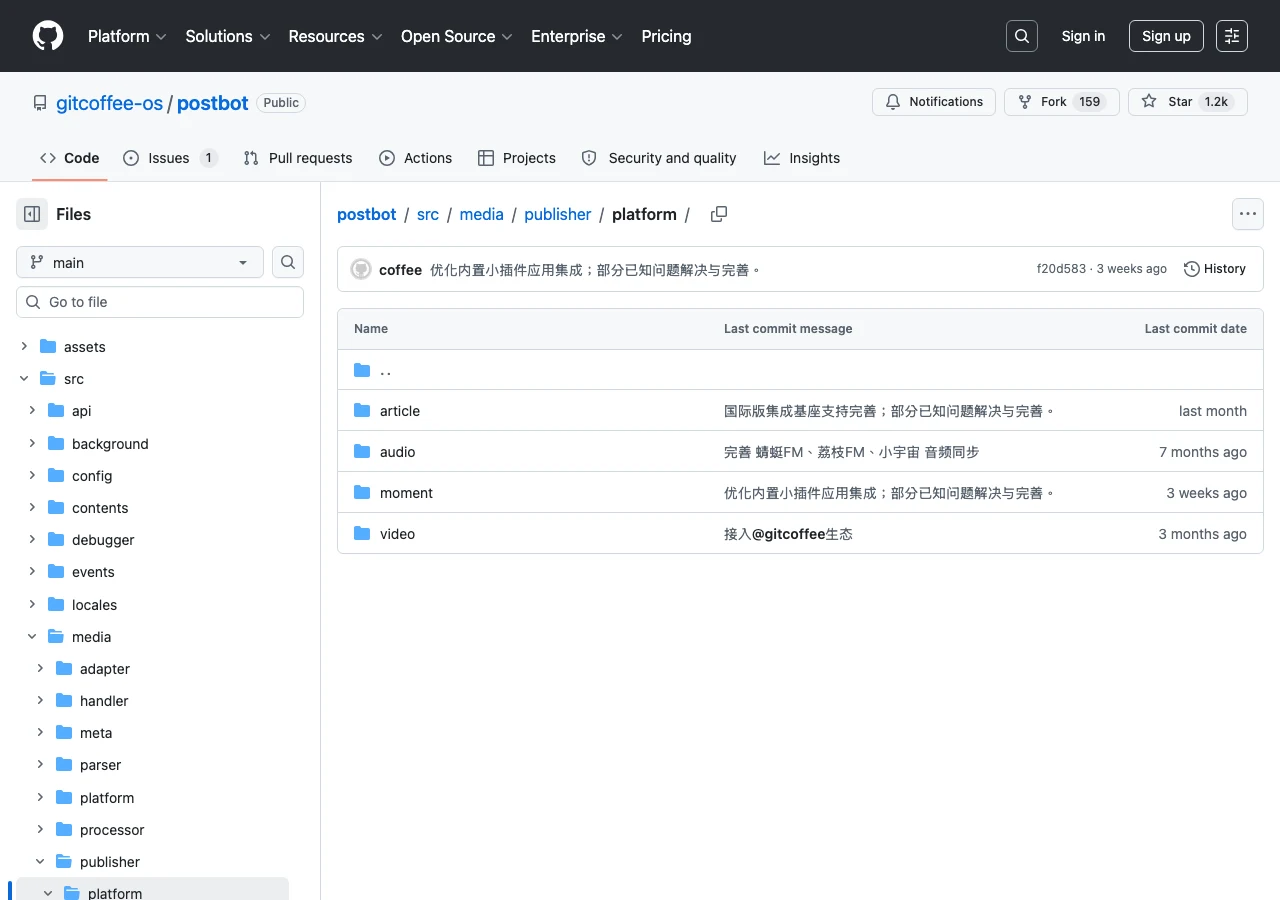Go to src in breadcrumb
The width and height of the screenshot is (1280, 900).
428,214
